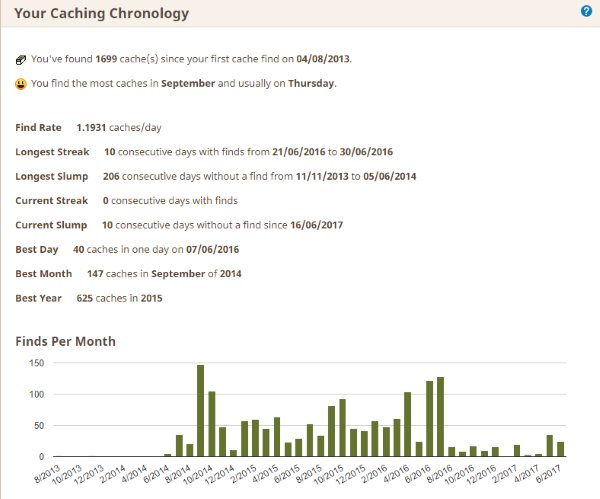Click the 'Longest Slump' label
This screenshot has height=499, width=600.
(52, 176)
